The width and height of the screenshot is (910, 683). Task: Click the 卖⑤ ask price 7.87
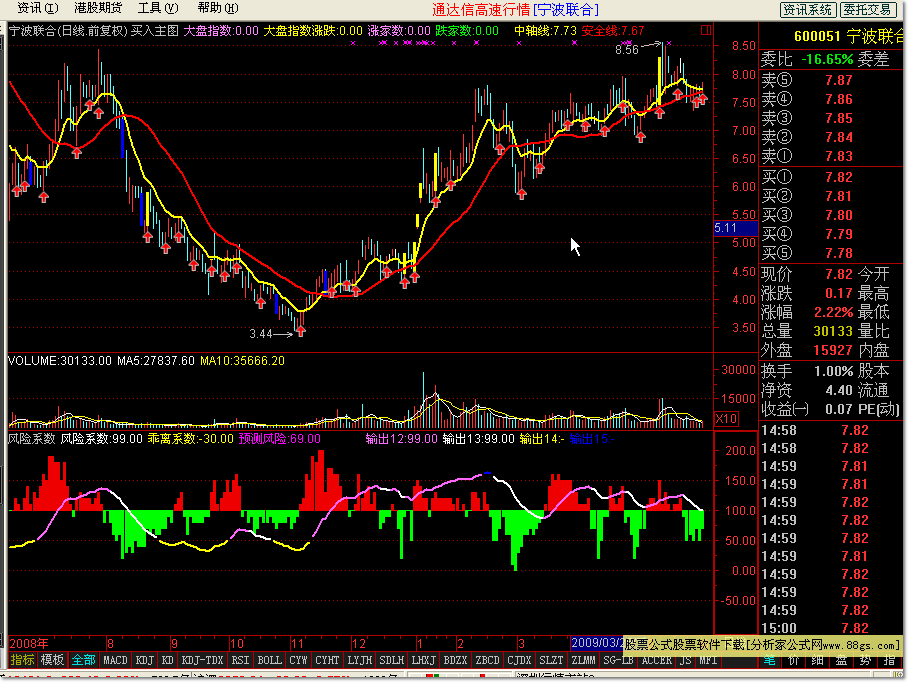click(x=839, y=80)
